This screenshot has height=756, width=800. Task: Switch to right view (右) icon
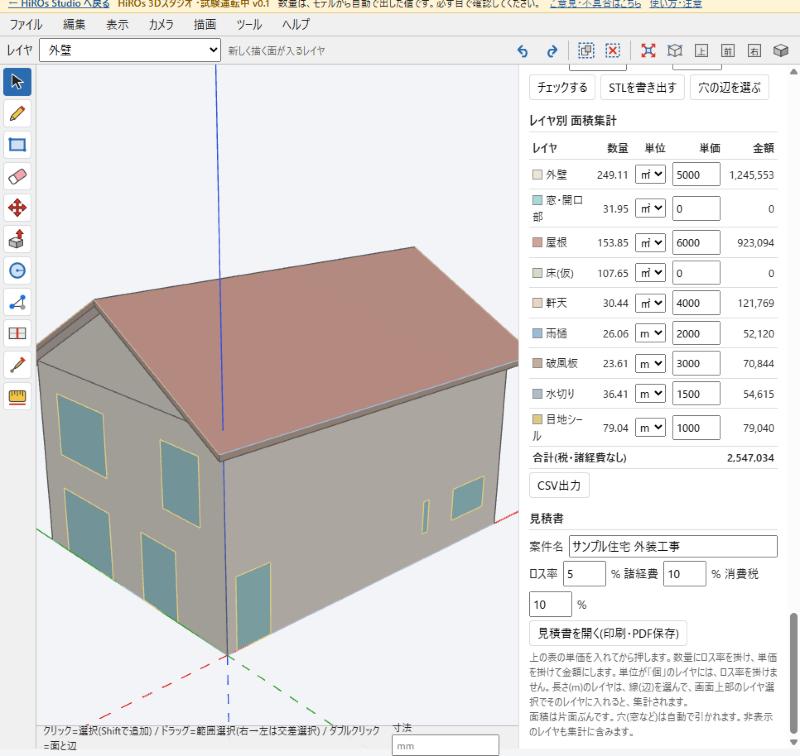tap(754, 51)
